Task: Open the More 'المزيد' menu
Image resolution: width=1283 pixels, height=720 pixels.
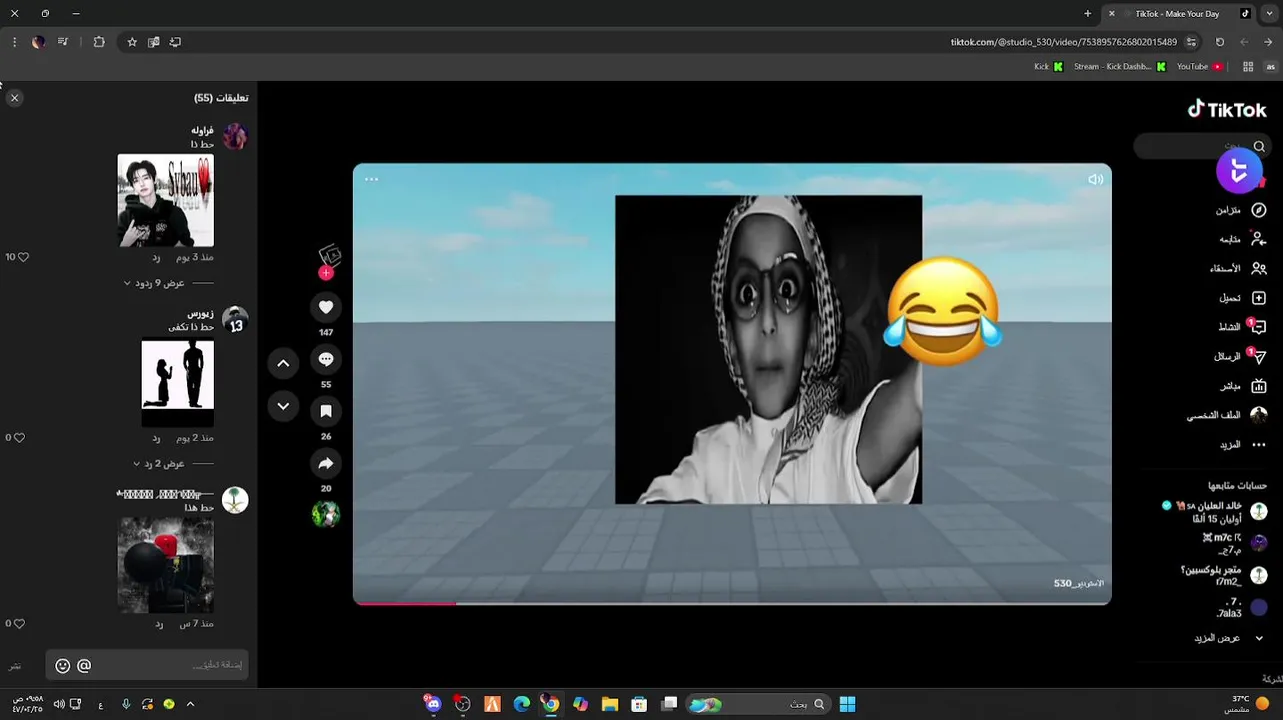Action: 1242,444
